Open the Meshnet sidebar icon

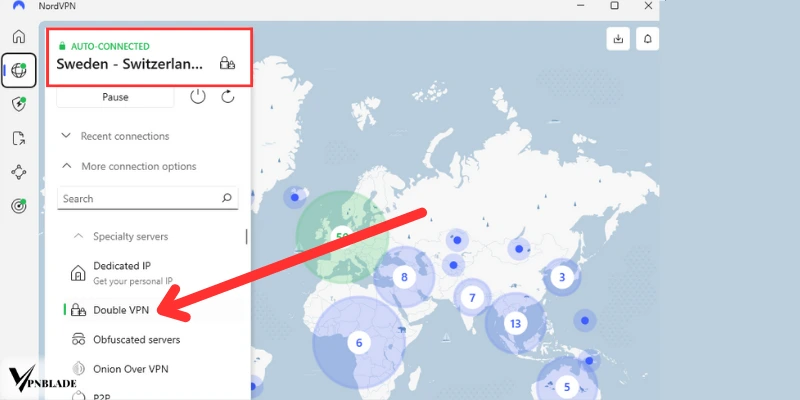(19, 172)
